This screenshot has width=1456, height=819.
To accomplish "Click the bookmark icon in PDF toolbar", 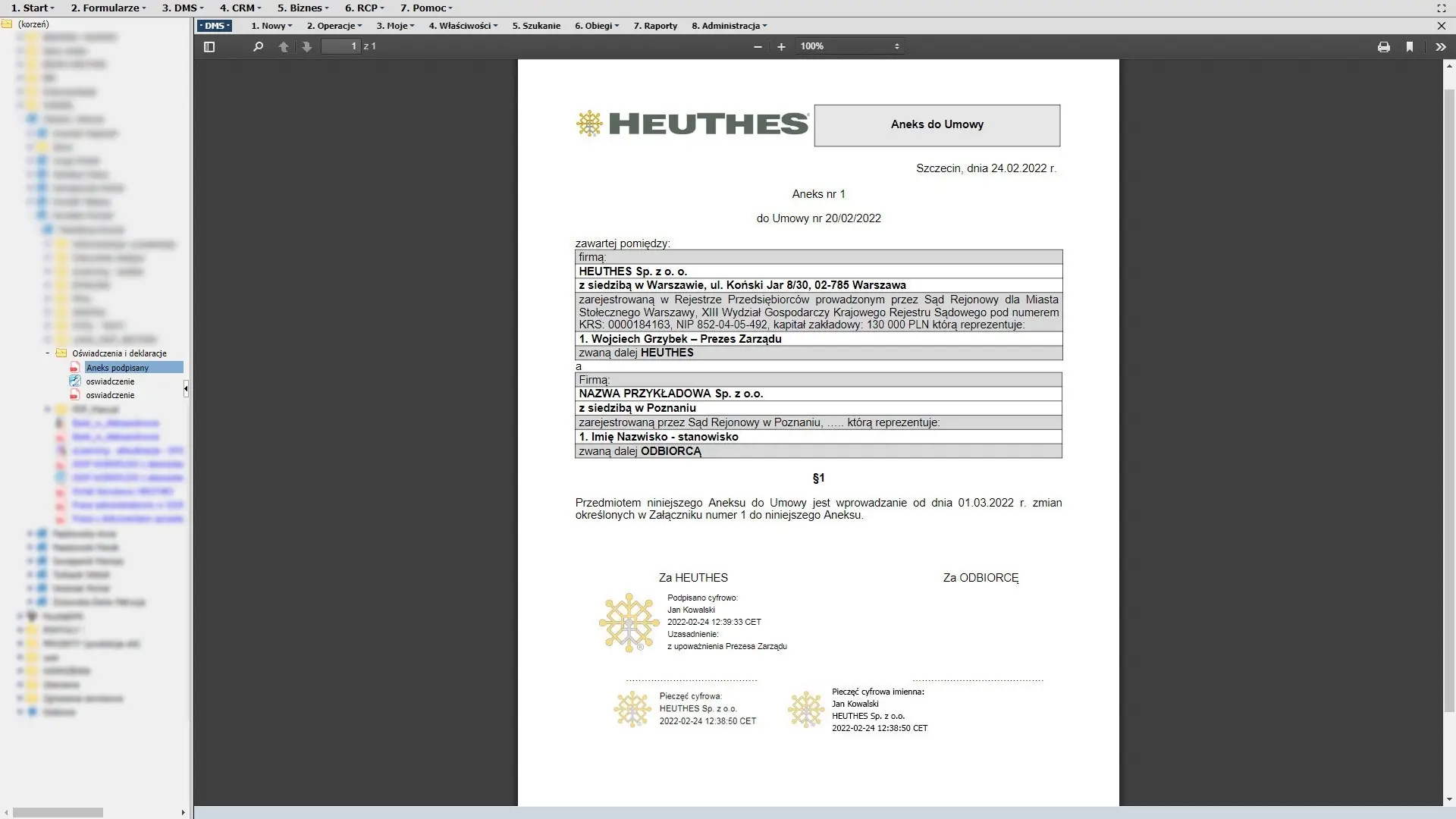I will pos(1410,46).
